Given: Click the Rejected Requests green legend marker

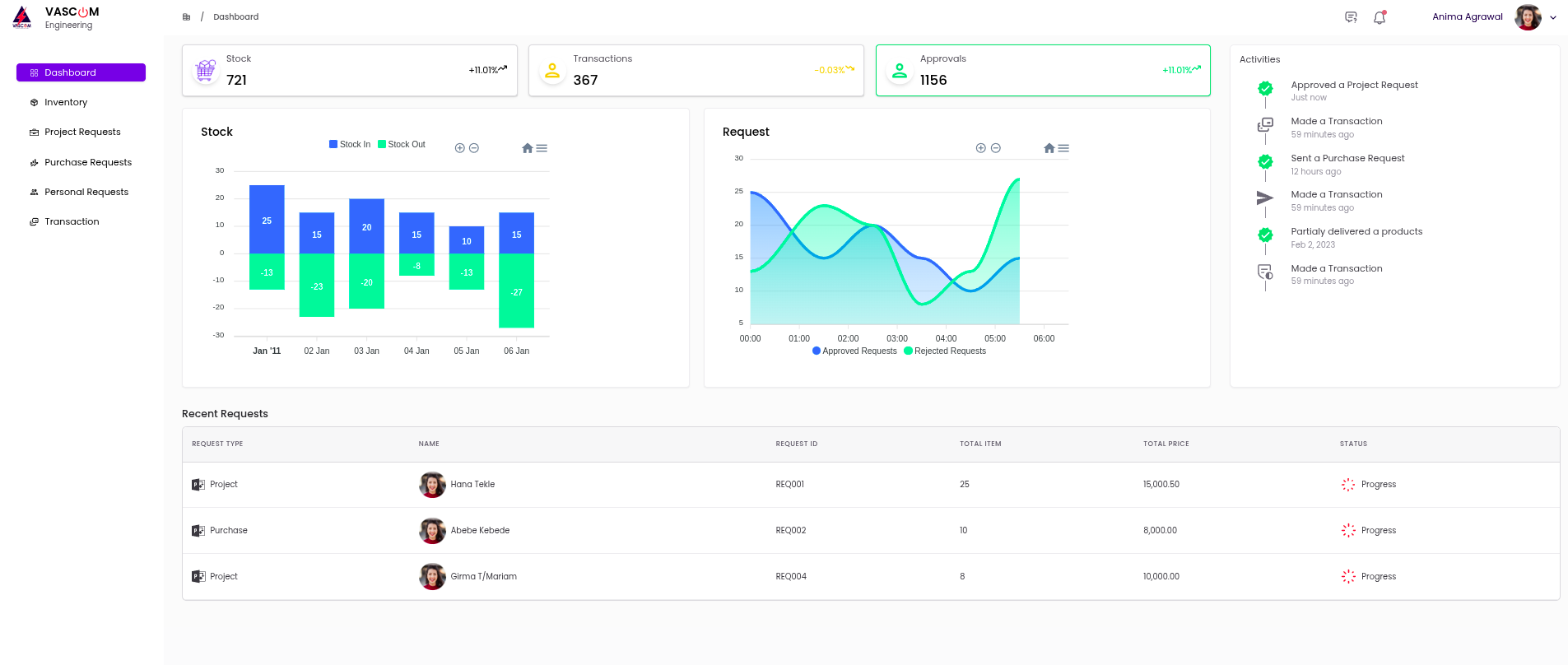Looking at the screenshot, I should coord(909,351).
